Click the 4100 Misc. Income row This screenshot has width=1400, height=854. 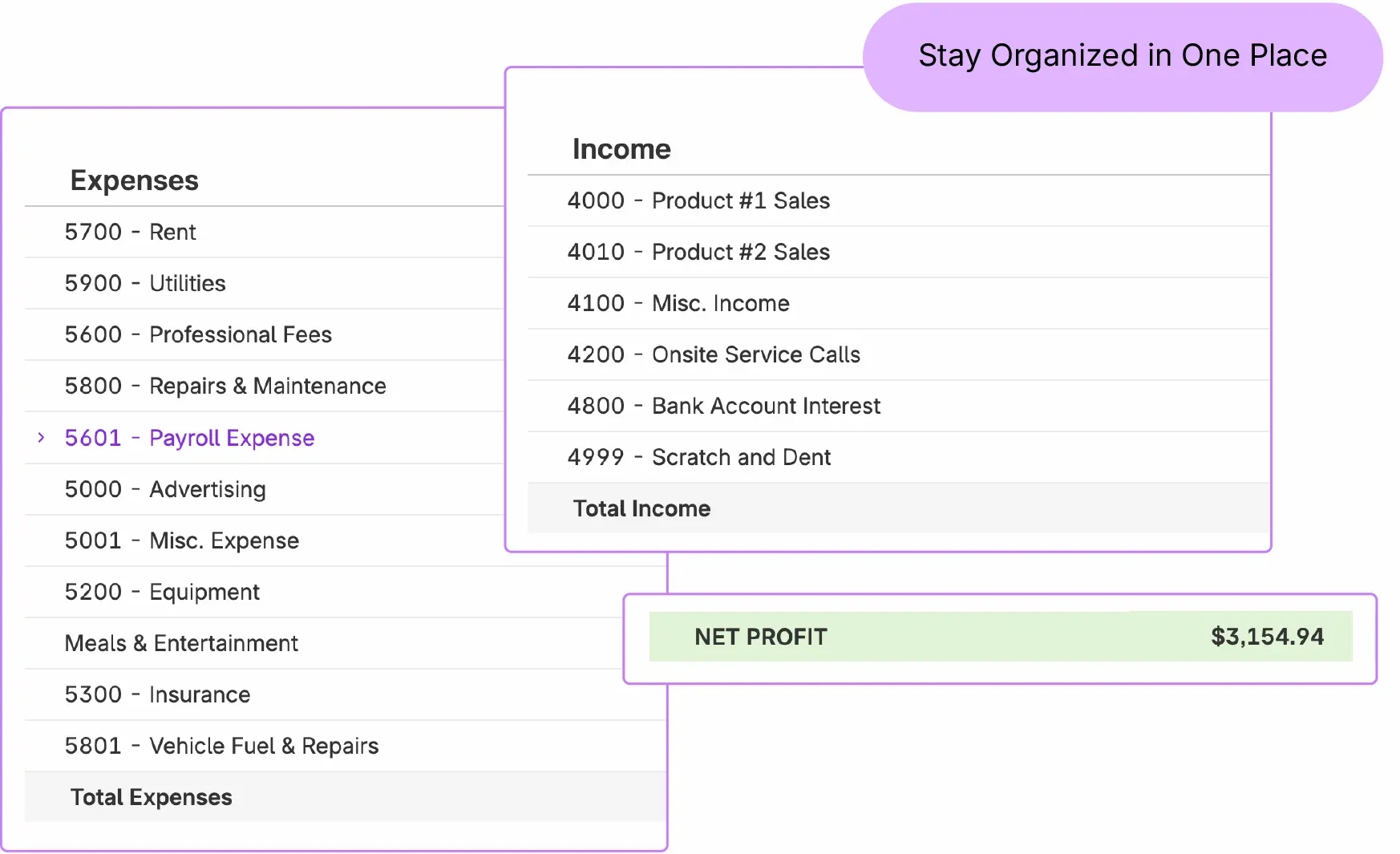678,303
